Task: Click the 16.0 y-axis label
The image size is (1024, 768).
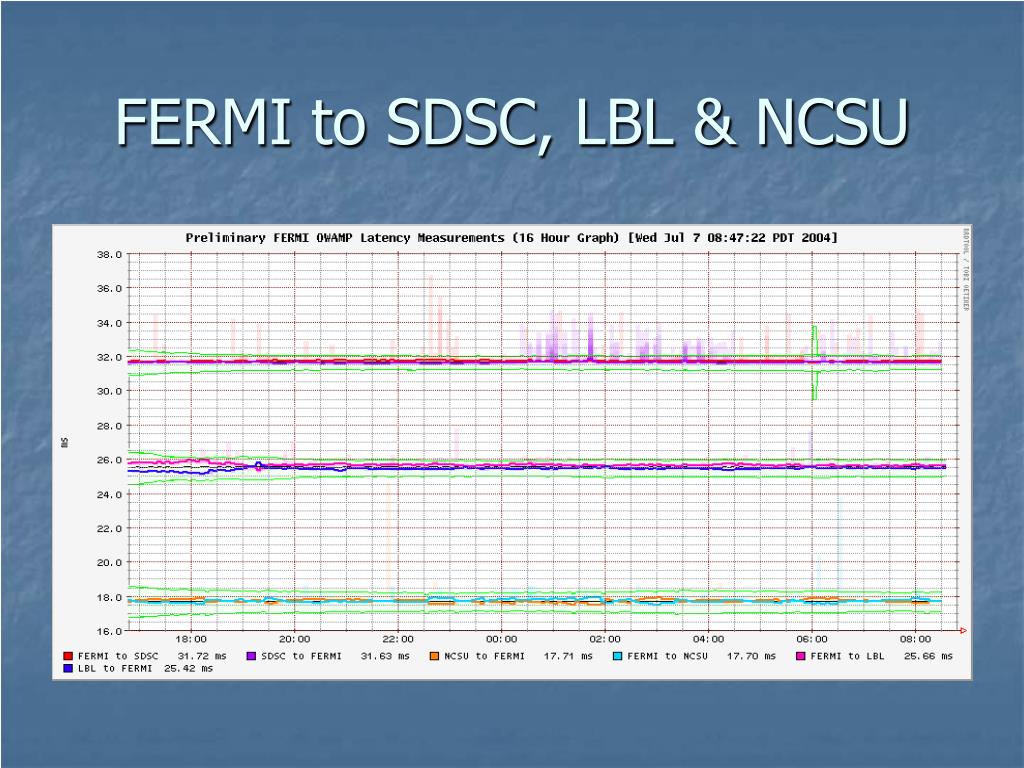Action: (109, 632)
